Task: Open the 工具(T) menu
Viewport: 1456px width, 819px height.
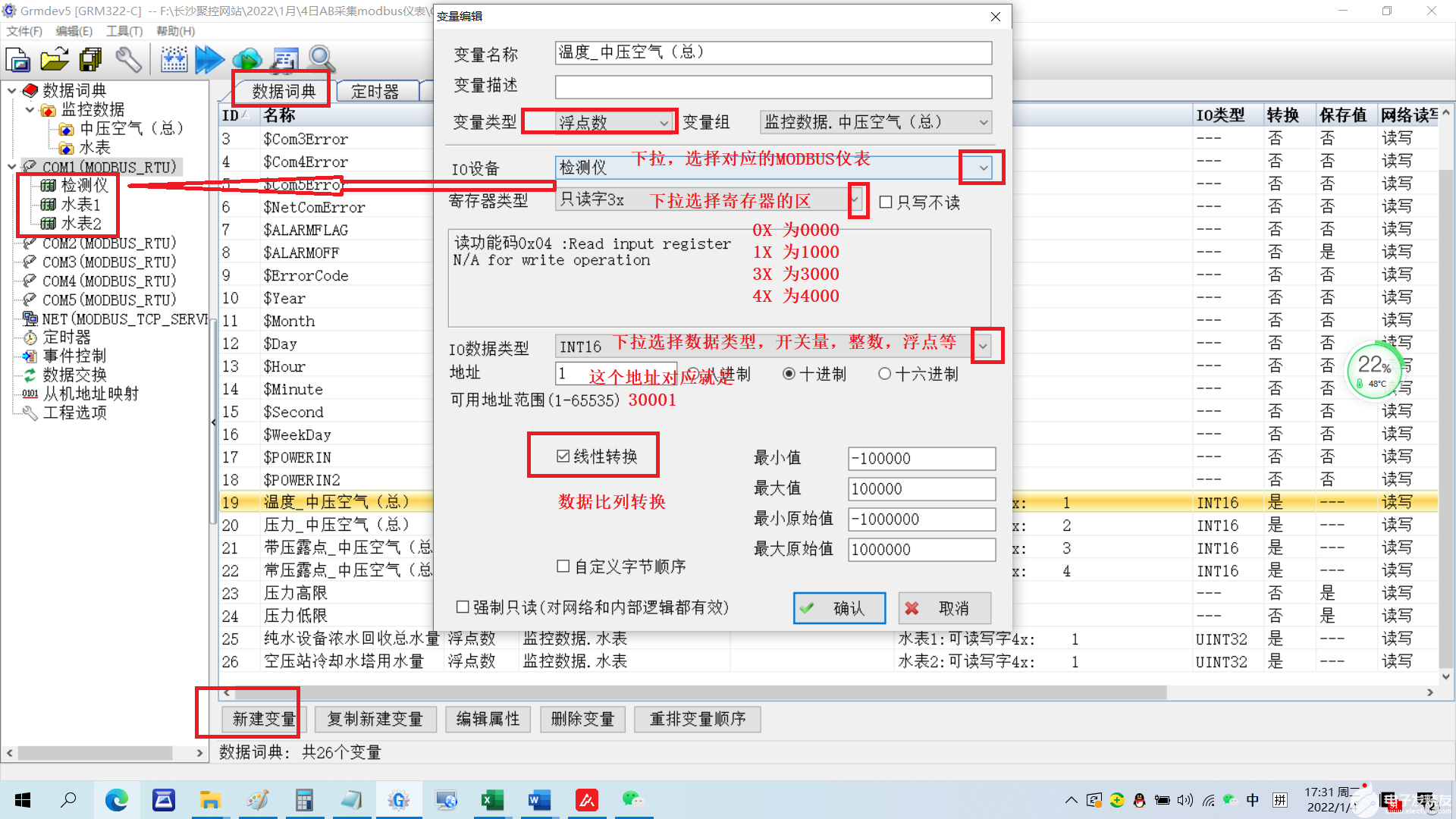Action: click(x=124, y=31)
